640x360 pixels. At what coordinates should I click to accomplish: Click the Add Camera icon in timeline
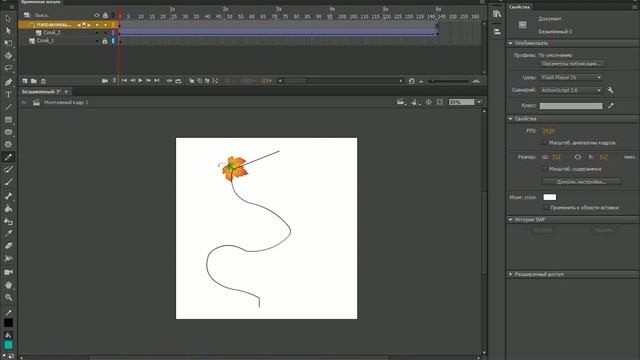105,81
